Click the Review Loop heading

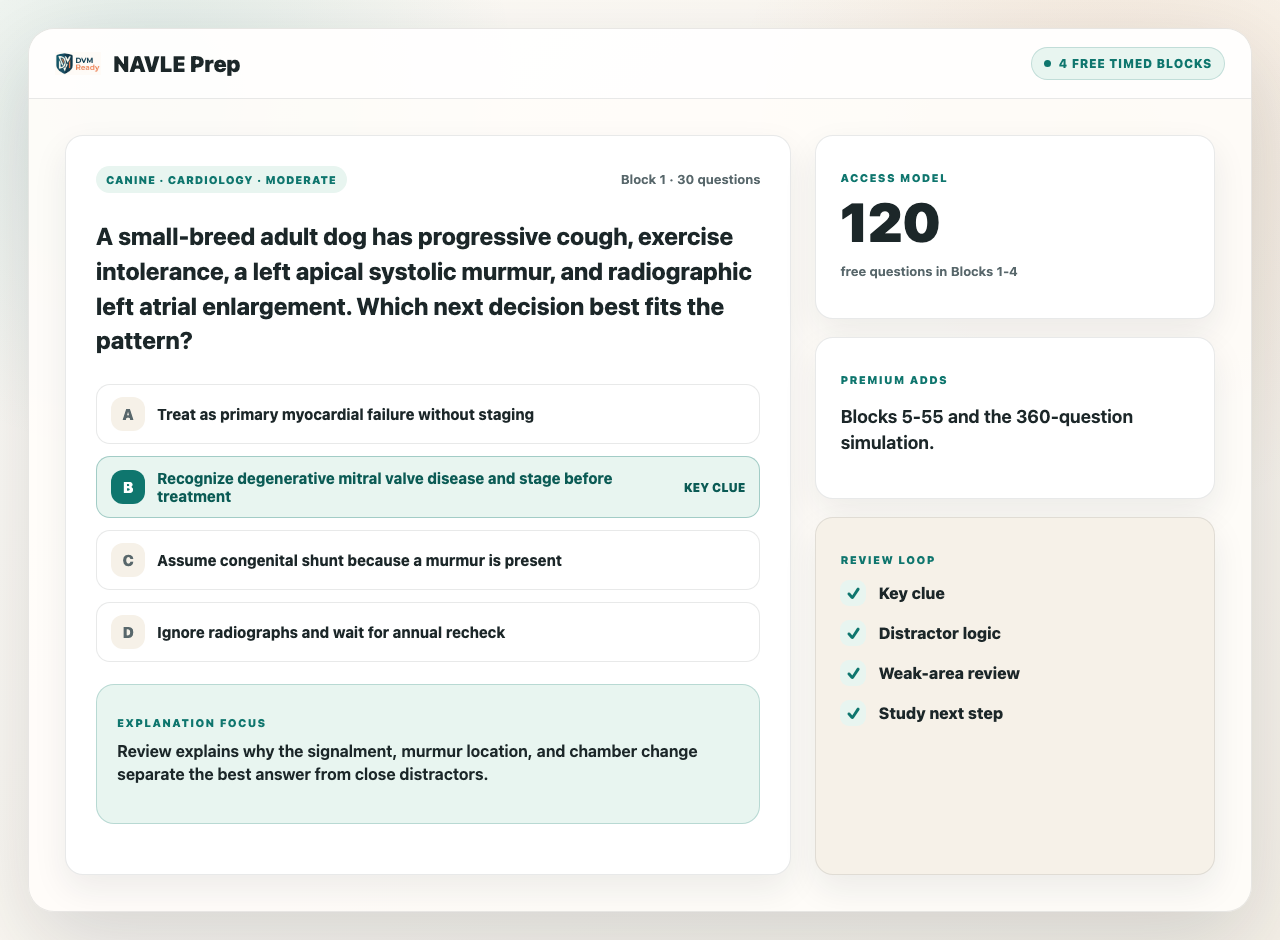[x=888, y=560]
